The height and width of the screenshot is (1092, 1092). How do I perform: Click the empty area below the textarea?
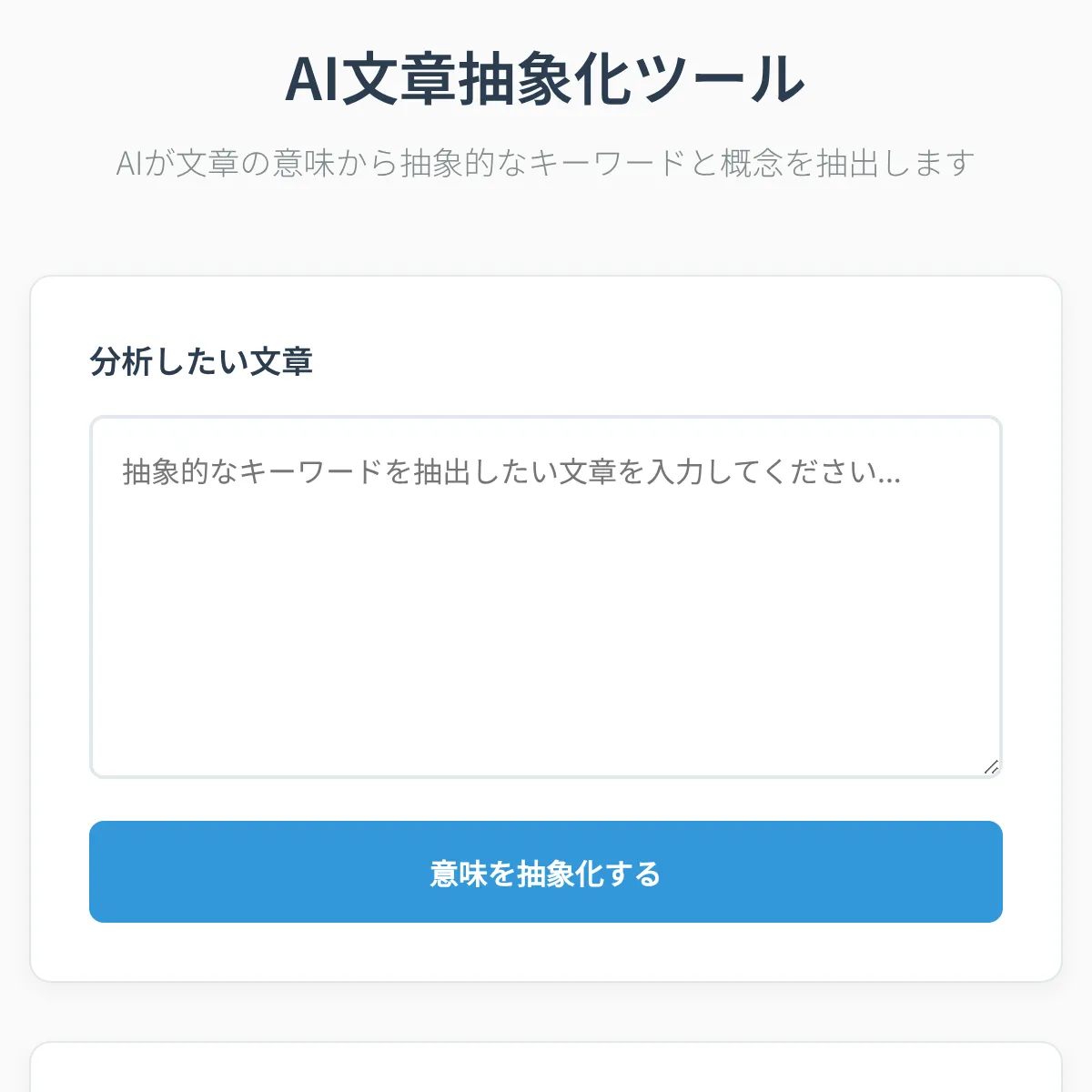click(544, 799)
